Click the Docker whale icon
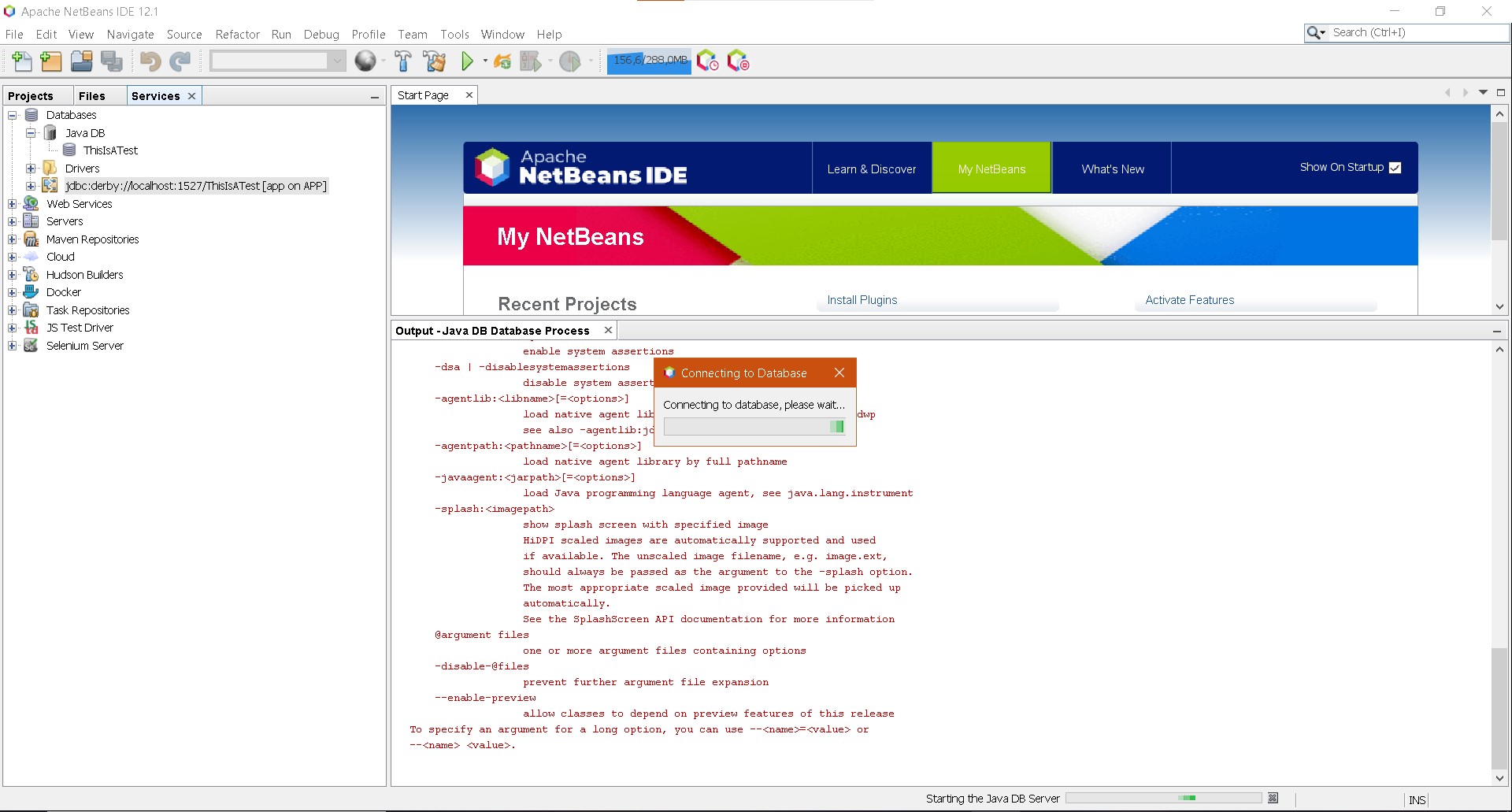The height and width of the screenshot is (812, 1512). click(x=31, y=292)
